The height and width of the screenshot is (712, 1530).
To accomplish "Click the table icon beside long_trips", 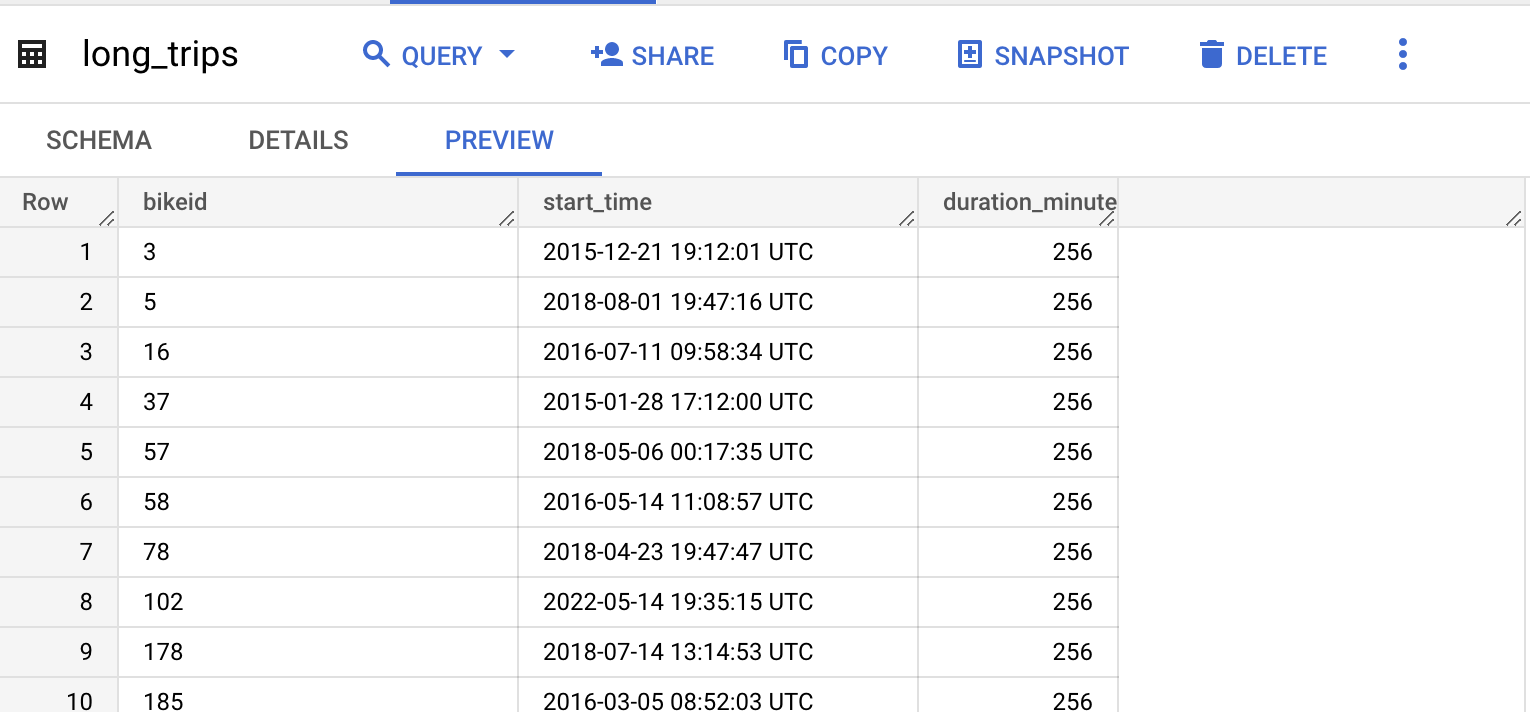I will click(x=33, y=55).
